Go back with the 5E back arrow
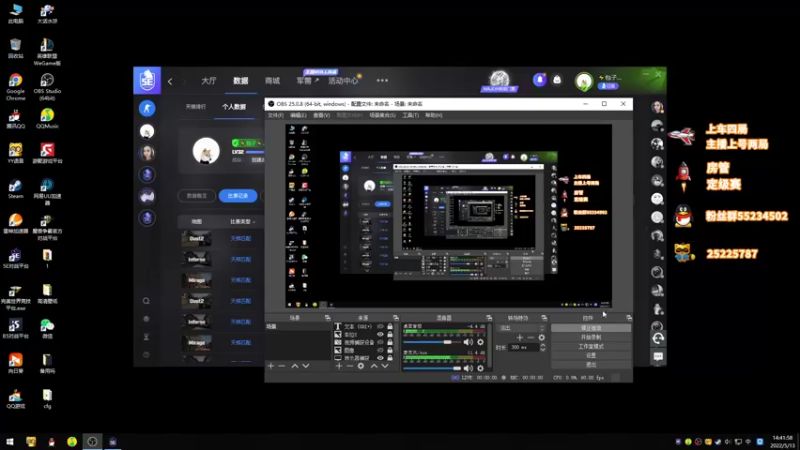This screenshot has height=450, width=800. (170, 81)
